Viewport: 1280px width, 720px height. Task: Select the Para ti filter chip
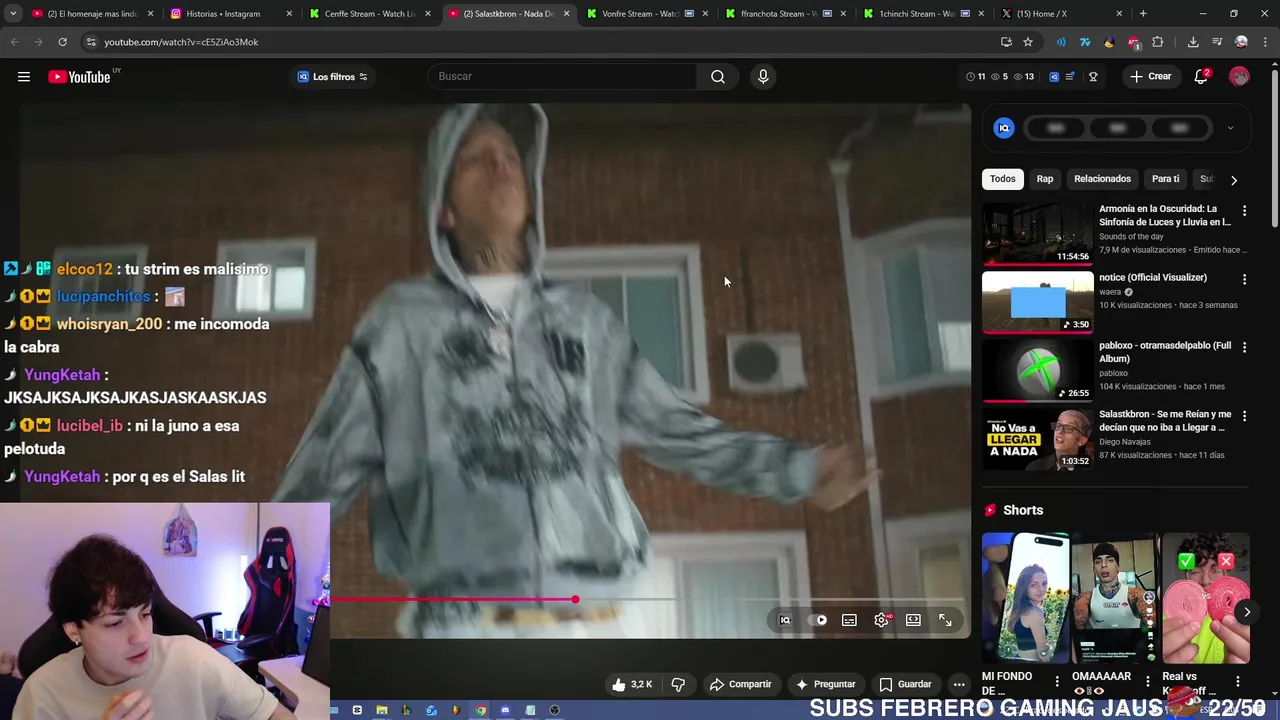1165,179
